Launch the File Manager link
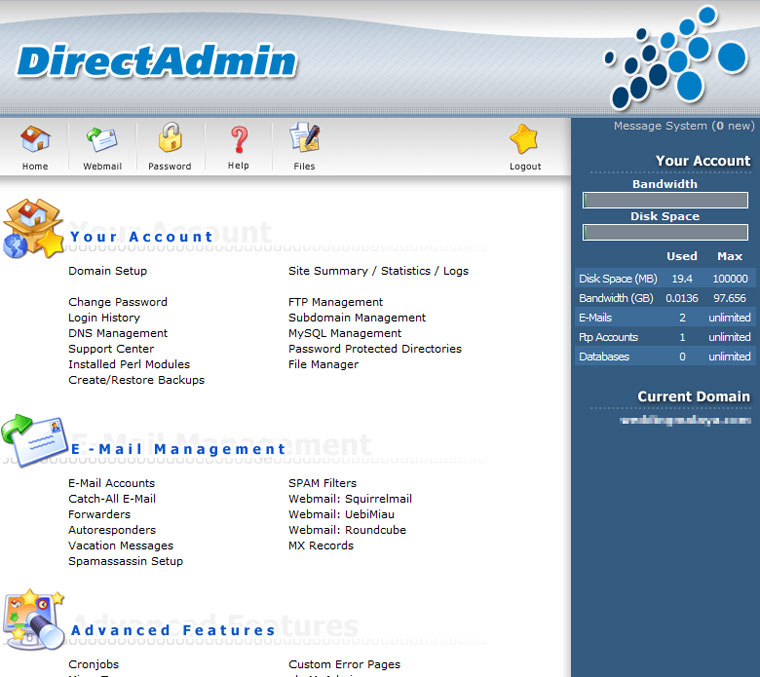The height and width of the screenshot is (677, 760). point(323,364)
